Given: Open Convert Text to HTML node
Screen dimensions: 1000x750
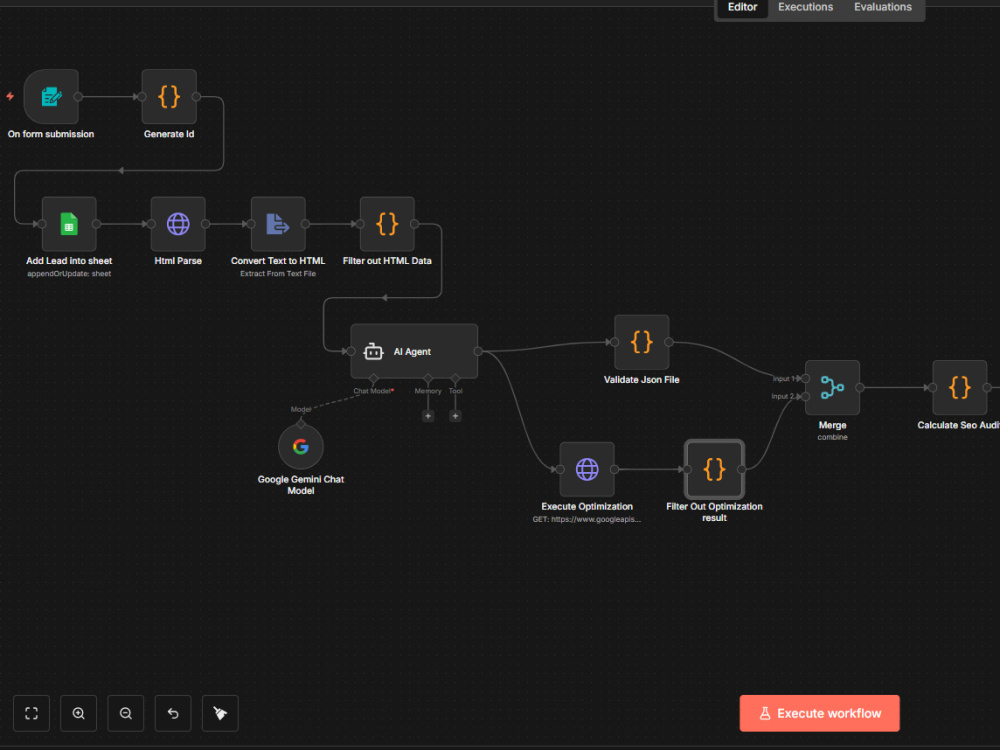Looking at the screenshot, I should [x=278, y=224].
